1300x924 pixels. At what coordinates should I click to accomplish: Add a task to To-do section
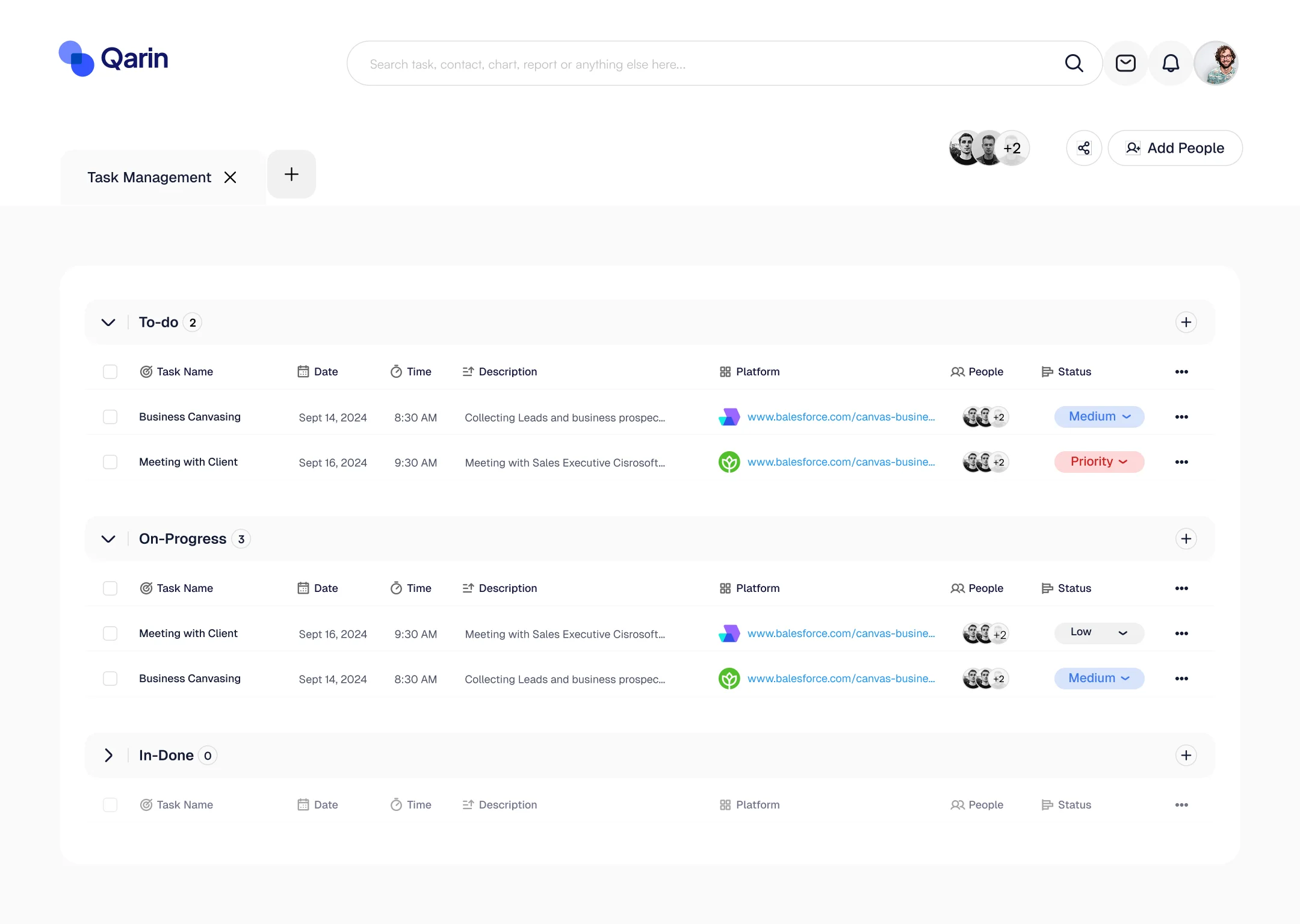1186,322
